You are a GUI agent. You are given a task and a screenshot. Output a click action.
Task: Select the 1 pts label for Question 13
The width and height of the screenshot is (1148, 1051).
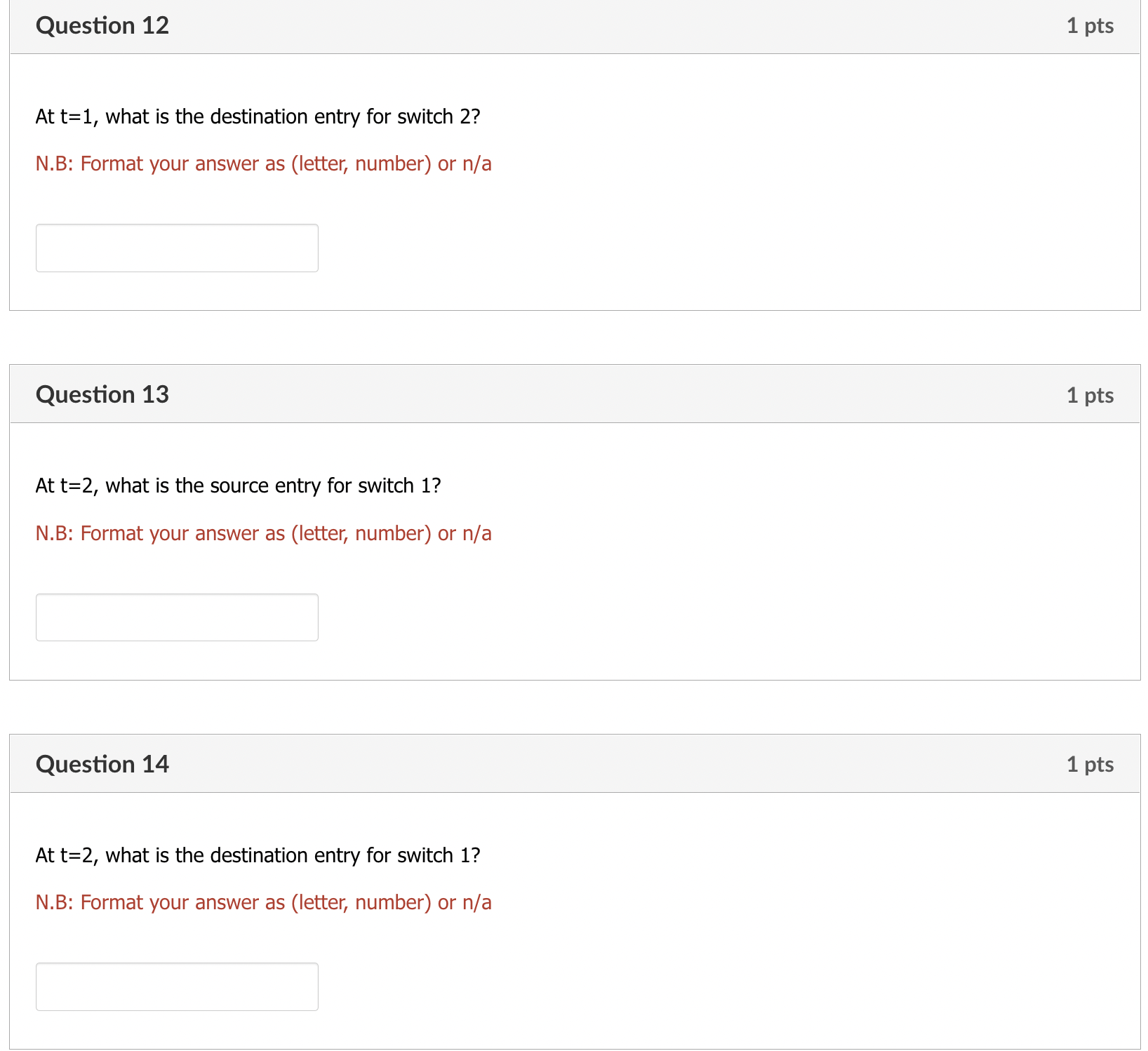1090,394
